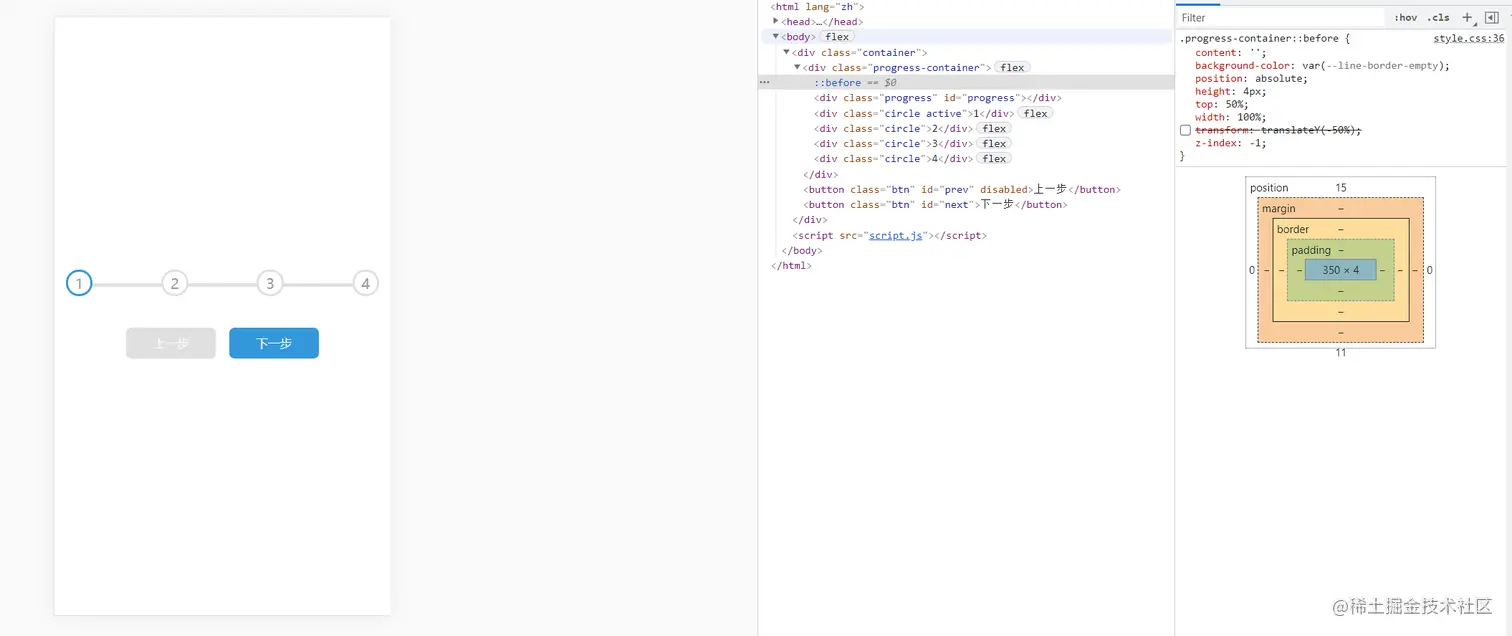This screenshot has height=636, width=1512.
Task: Click the .progress-container::before selector text
Action: [1259, 38]
